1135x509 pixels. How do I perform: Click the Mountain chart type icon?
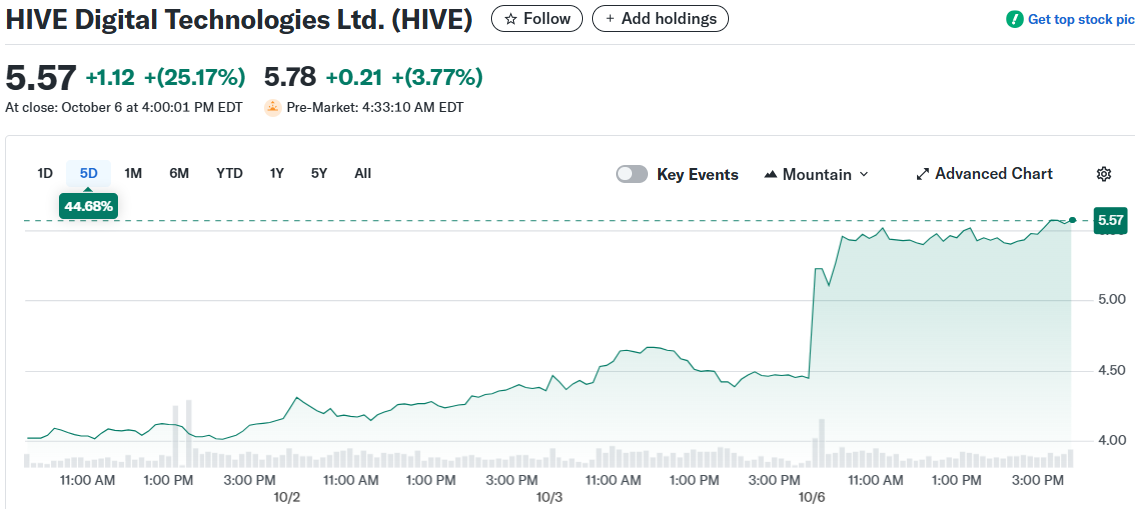[770, 174]
